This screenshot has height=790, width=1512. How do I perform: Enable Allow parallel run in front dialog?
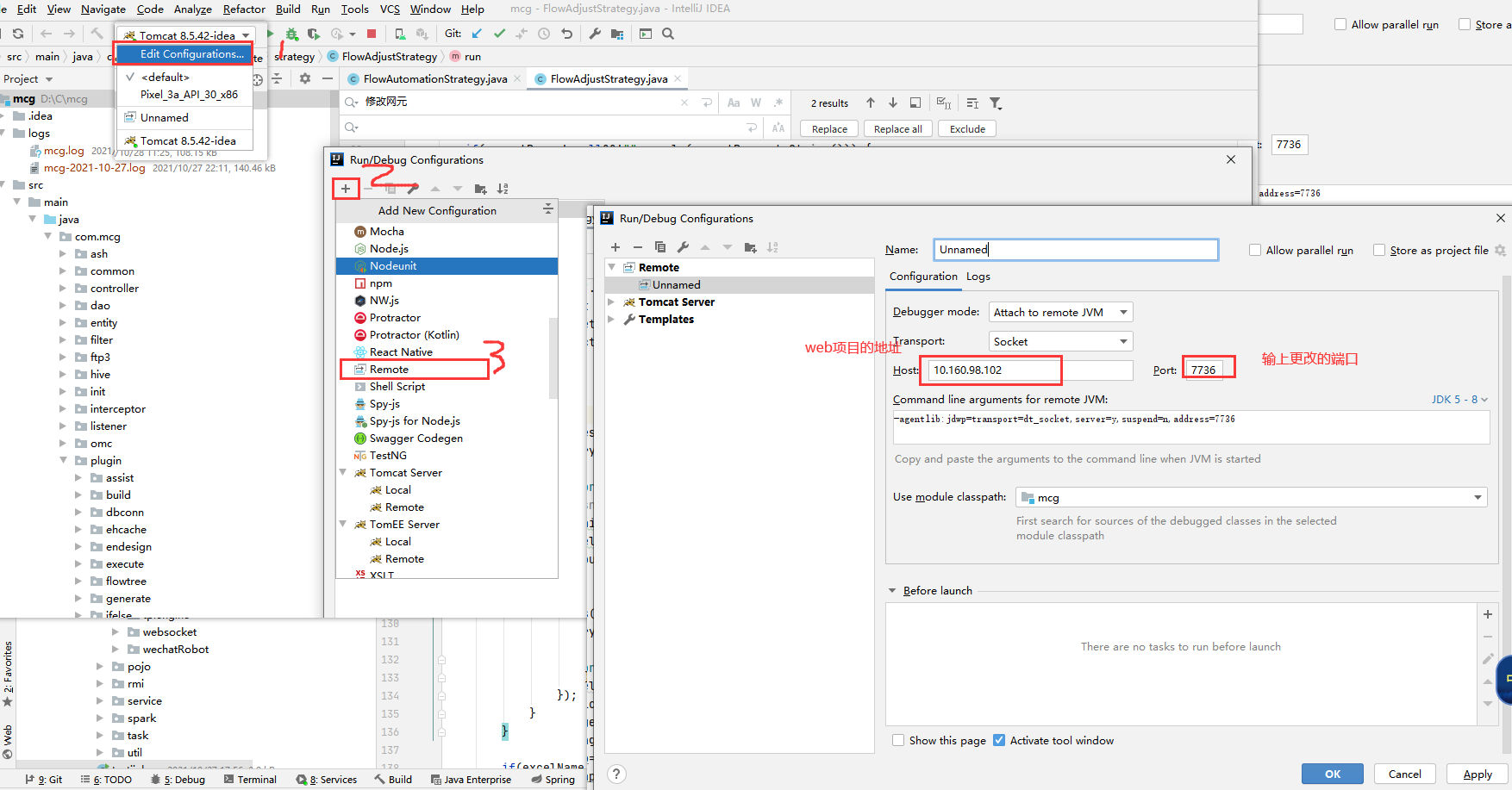tap(1255, 250)
